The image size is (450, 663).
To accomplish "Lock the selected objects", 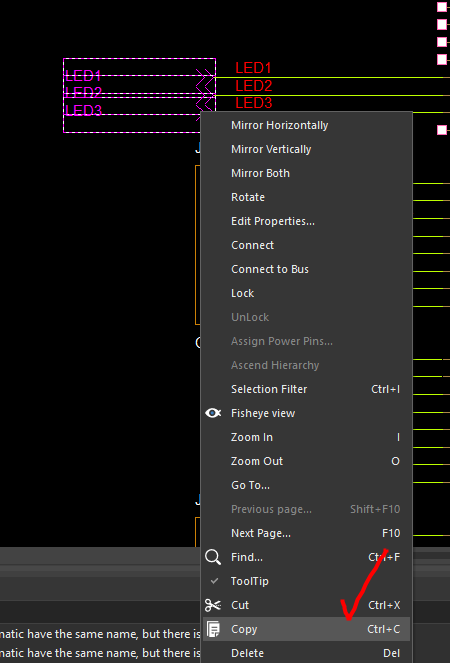I will click(306, 293).
